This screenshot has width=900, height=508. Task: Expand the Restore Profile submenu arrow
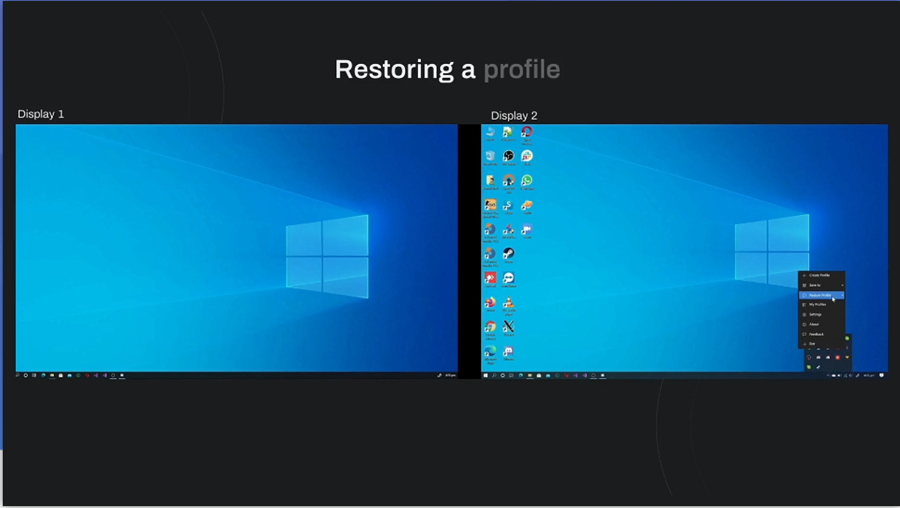tap(842, 295)
